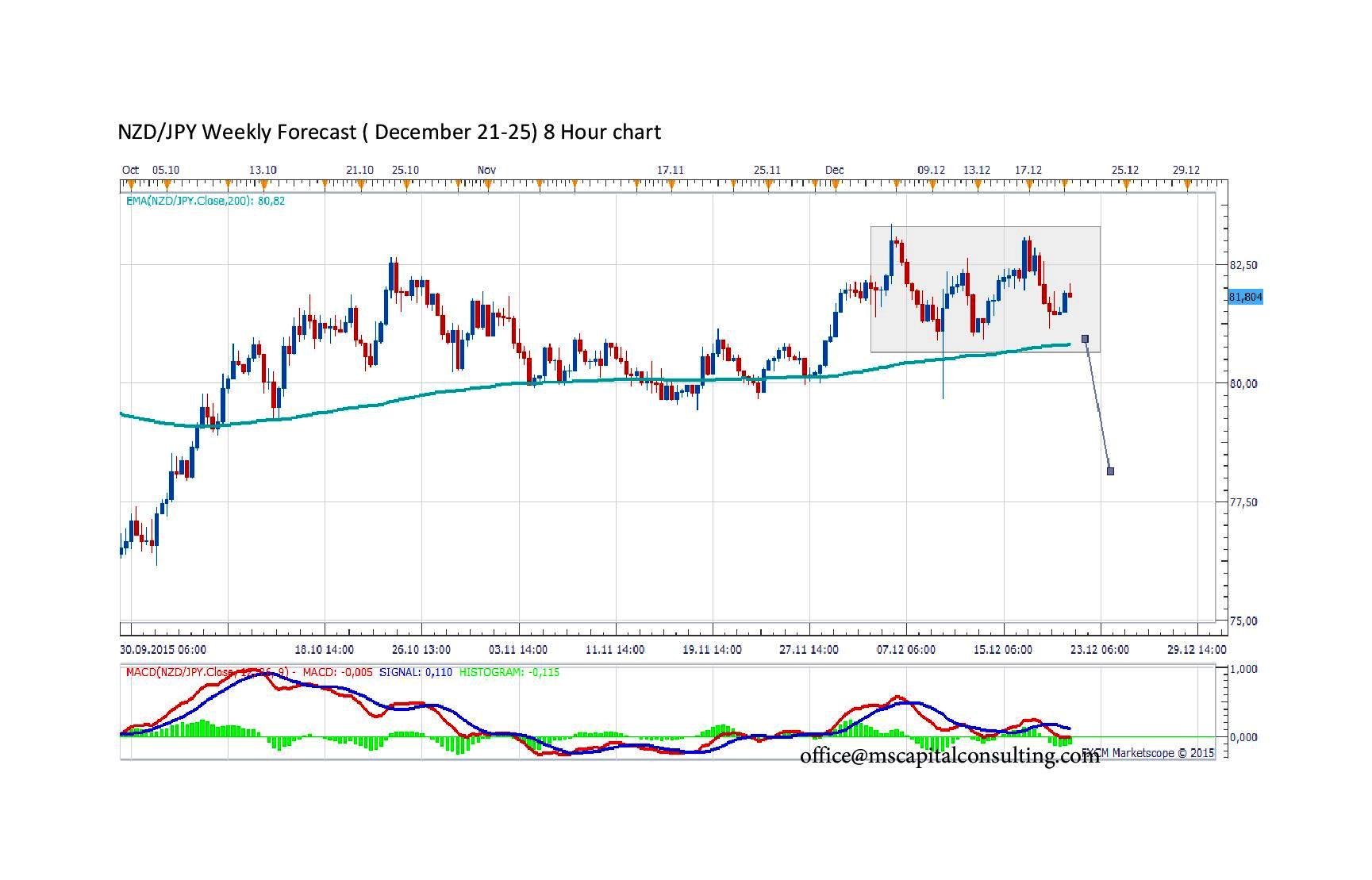
Task: Click the Oct label on top timeline
Action: point(130,170)
